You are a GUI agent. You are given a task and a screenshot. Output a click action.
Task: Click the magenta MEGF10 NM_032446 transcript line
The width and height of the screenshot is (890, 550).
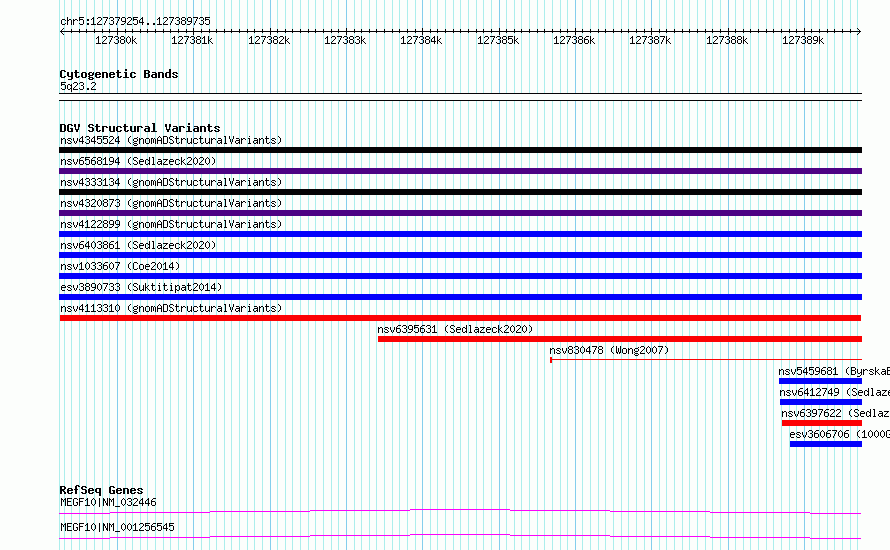coord(460,511)
